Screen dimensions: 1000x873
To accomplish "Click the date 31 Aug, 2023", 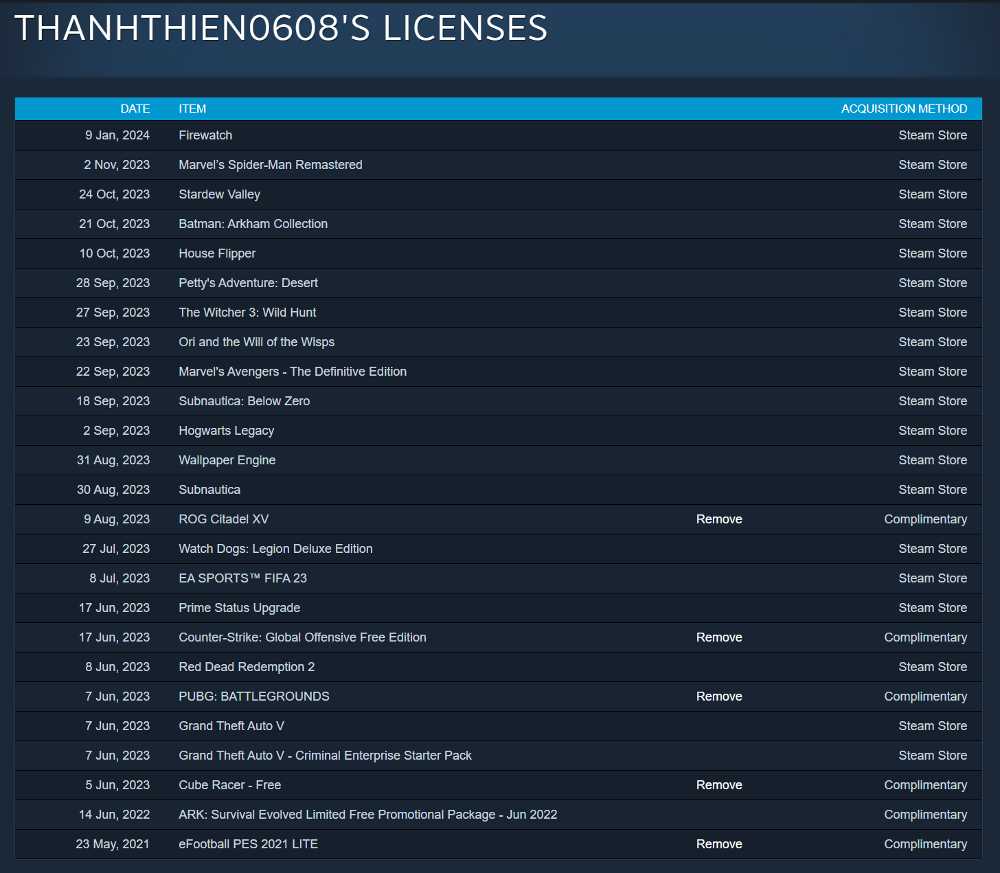I will 114,460.
